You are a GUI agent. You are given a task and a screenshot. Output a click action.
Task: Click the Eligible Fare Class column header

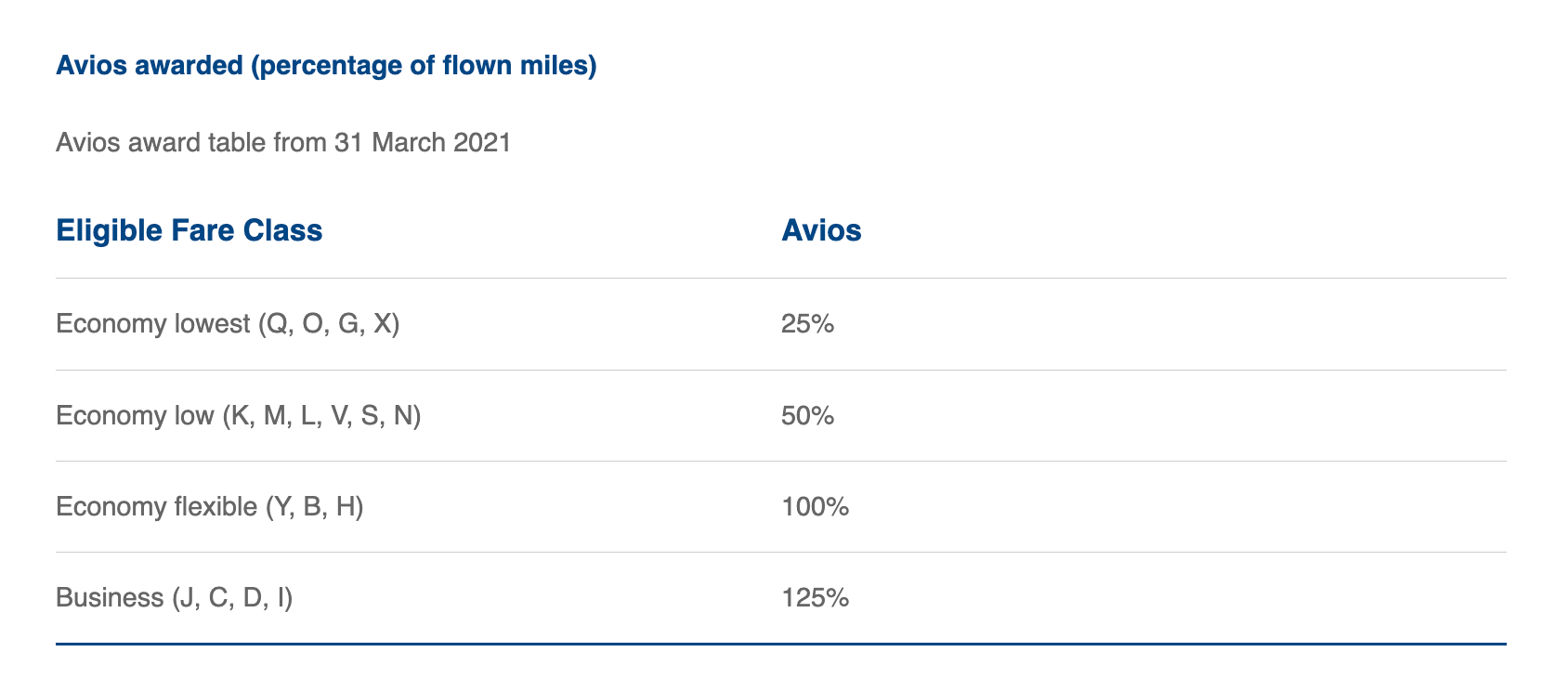coord(189,230)
